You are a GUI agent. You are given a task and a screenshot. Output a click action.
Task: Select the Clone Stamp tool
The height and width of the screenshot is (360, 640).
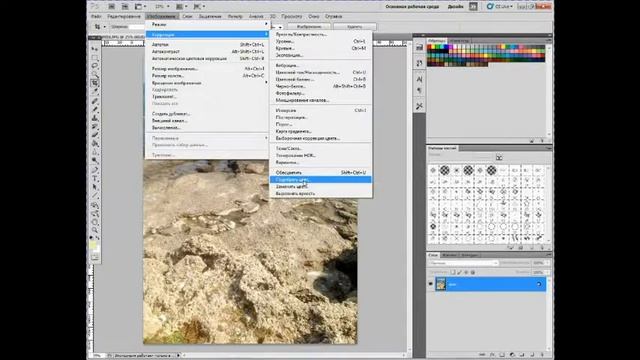tap(95, 118)
